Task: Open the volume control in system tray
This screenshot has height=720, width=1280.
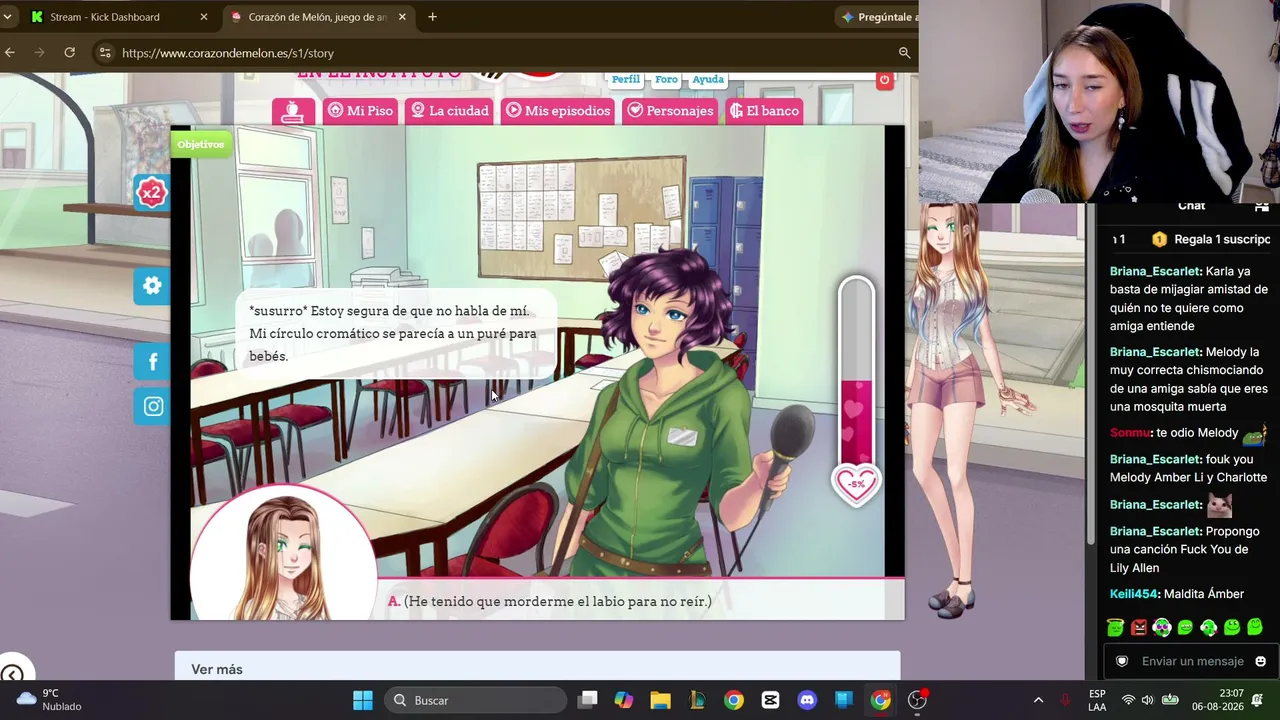Action: (1147, 700)
